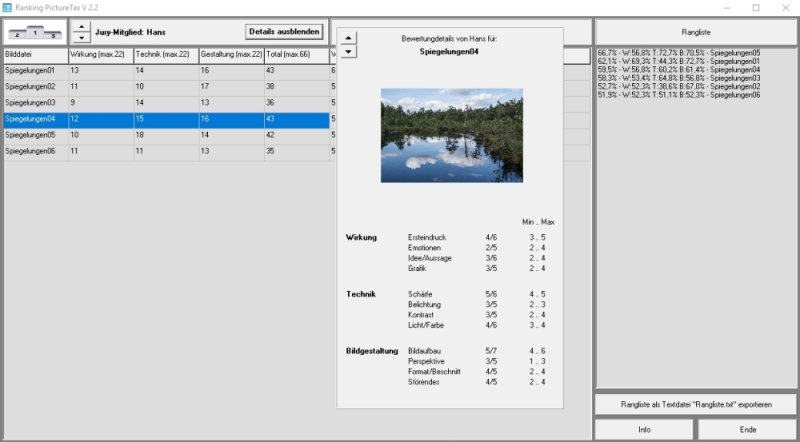The width and height of the screenshot is (800, 442).
Task: Switch to next jury member with down arrow
Action: tap(81, 38)
